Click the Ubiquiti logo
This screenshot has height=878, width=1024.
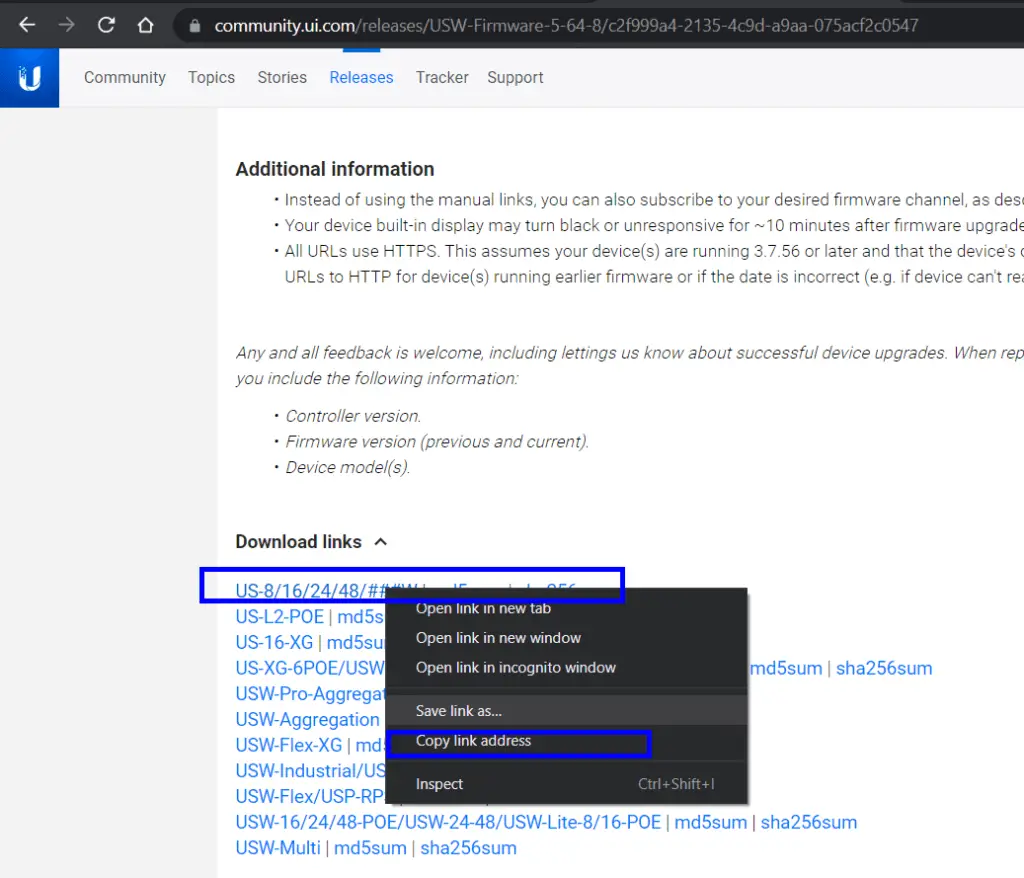pyautogui.click(x=29, y=78)
